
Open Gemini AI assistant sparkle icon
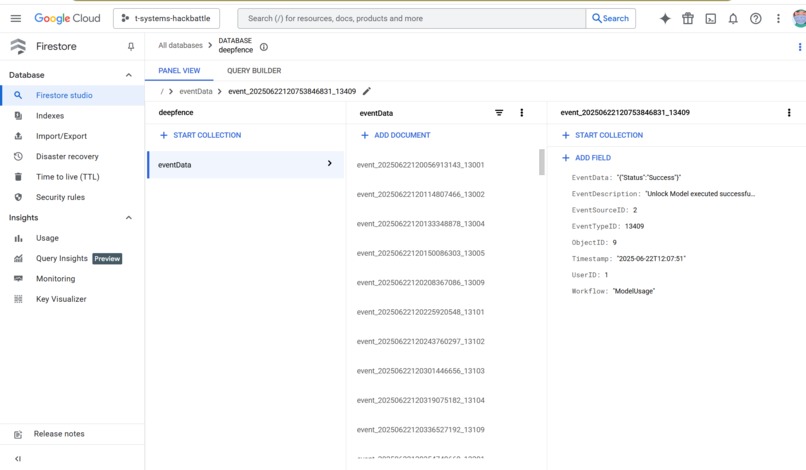665,19
